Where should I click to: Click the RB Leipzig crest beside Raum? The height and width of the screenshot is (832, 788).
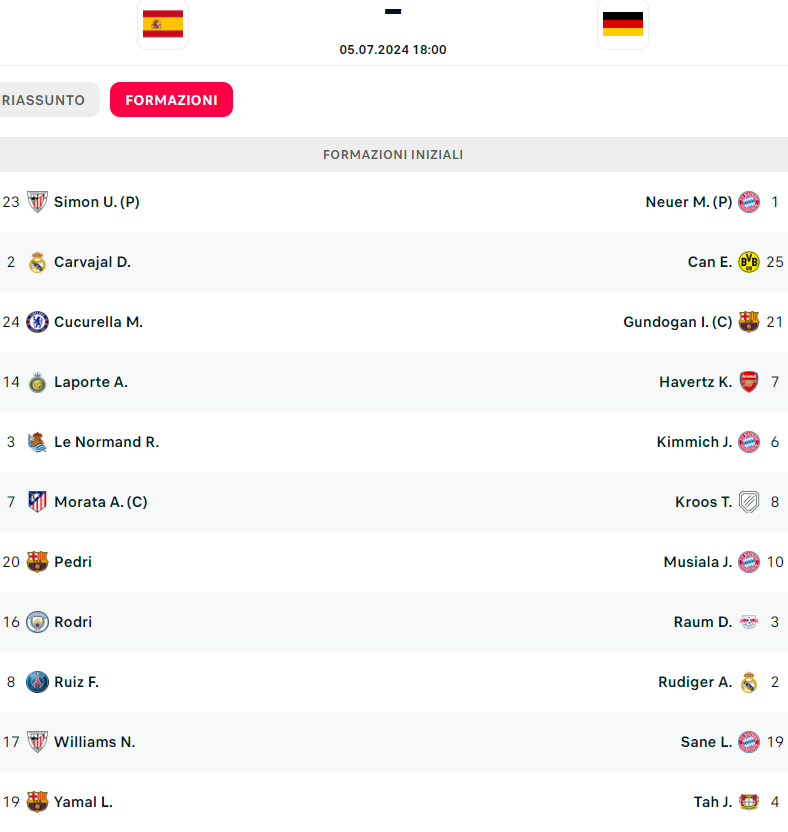pos(749,622)
